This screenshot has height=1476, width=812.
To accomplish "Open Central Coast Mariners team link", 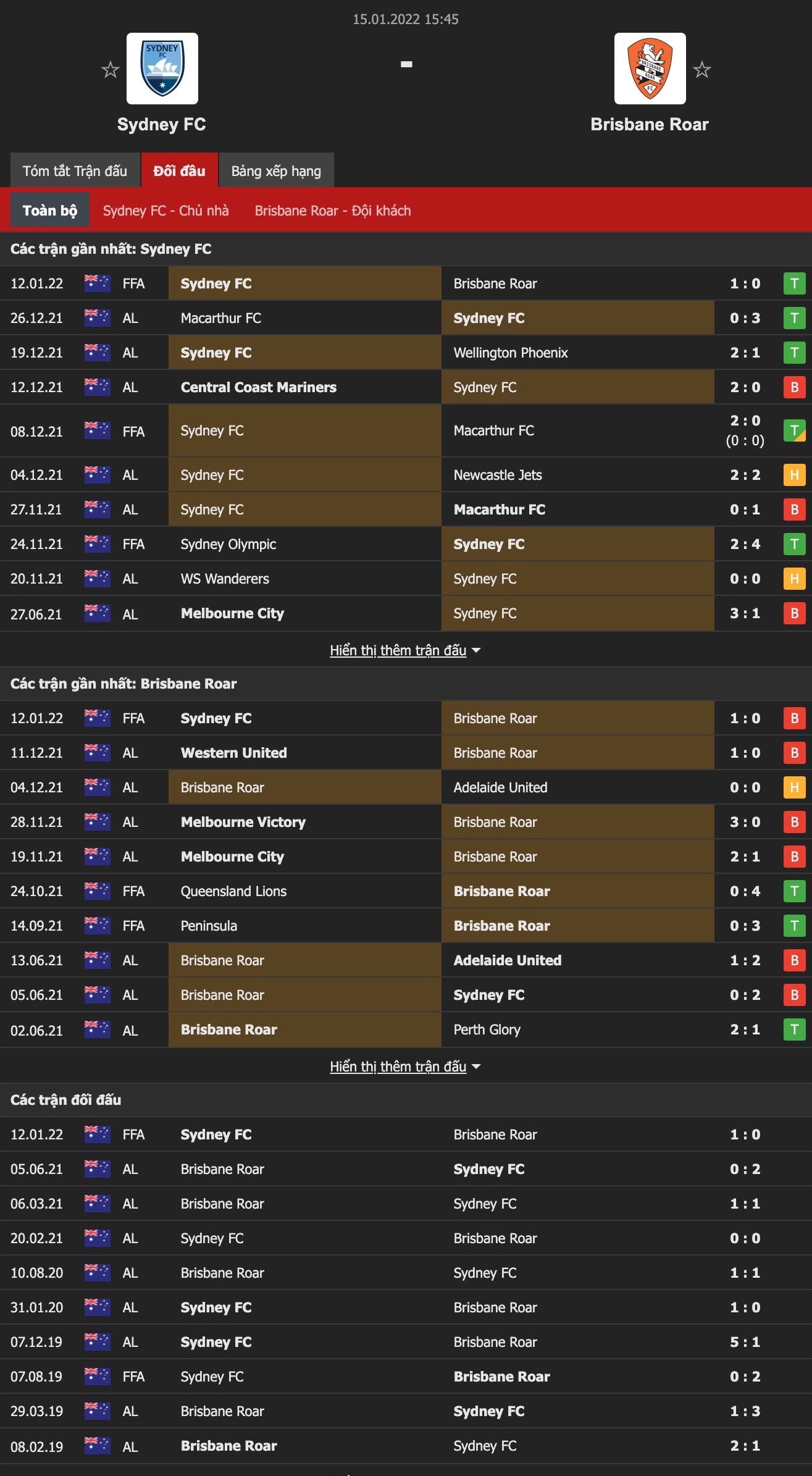I will click(259, 387).
